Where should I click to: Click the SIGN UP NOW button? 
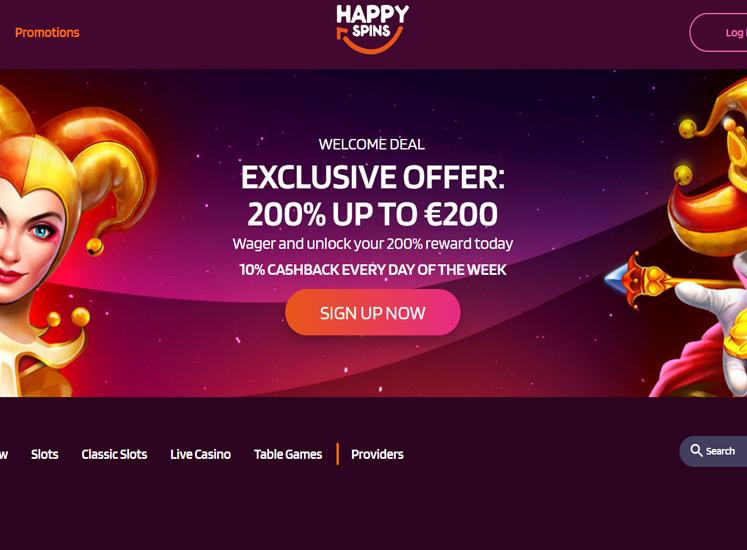tap(373, 313)
